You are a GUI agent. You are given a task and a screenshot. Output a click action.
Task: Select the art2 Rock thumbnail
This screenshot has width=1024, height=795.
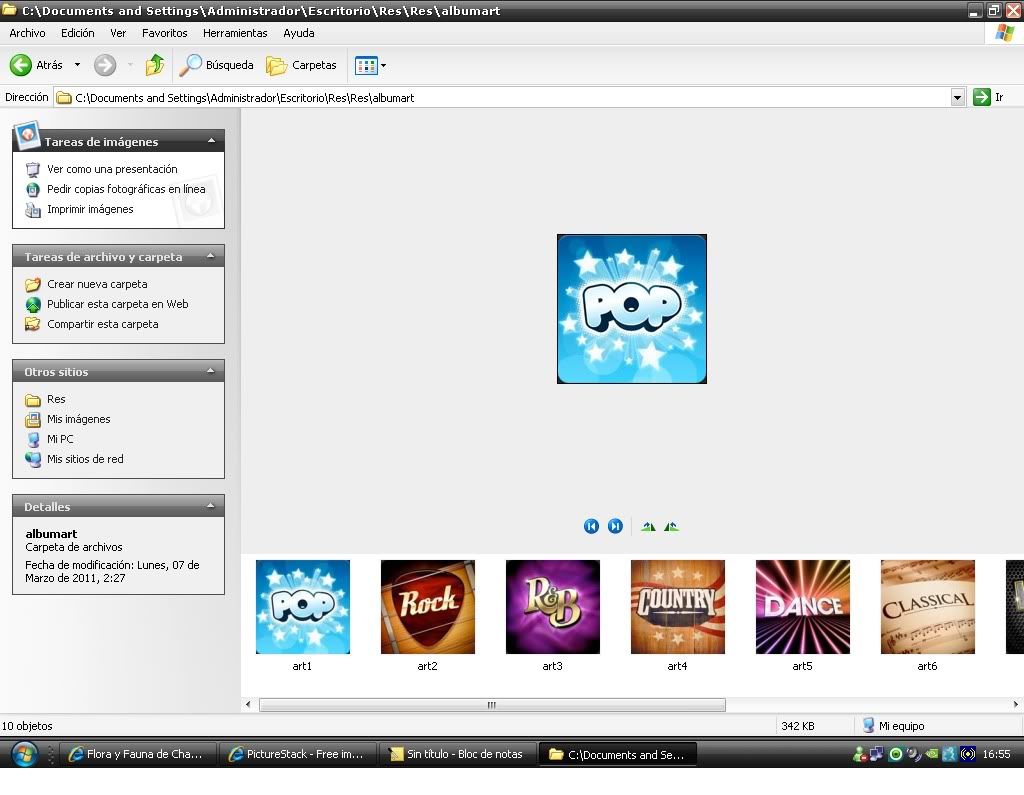point(428,607)
